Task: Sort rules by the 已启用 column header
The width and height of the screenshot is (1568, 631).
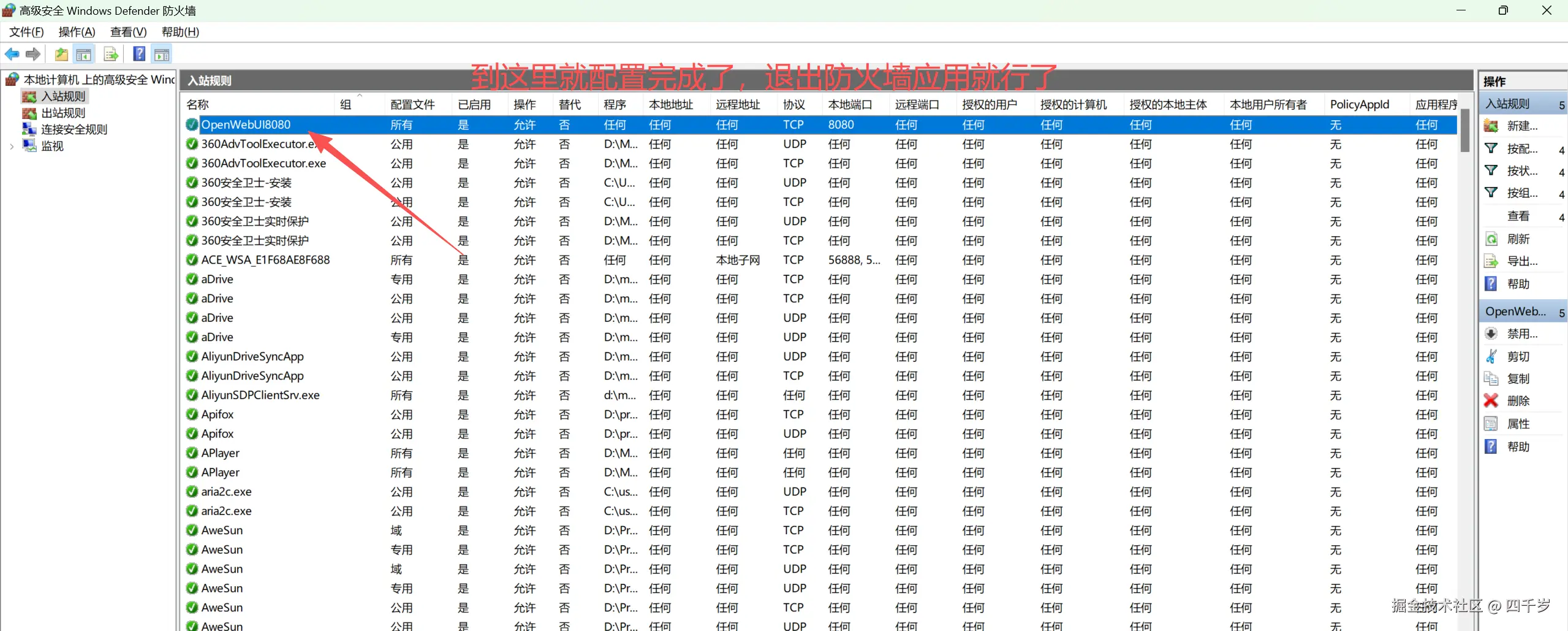Action: pyautogui.click(x=480, y=104)
